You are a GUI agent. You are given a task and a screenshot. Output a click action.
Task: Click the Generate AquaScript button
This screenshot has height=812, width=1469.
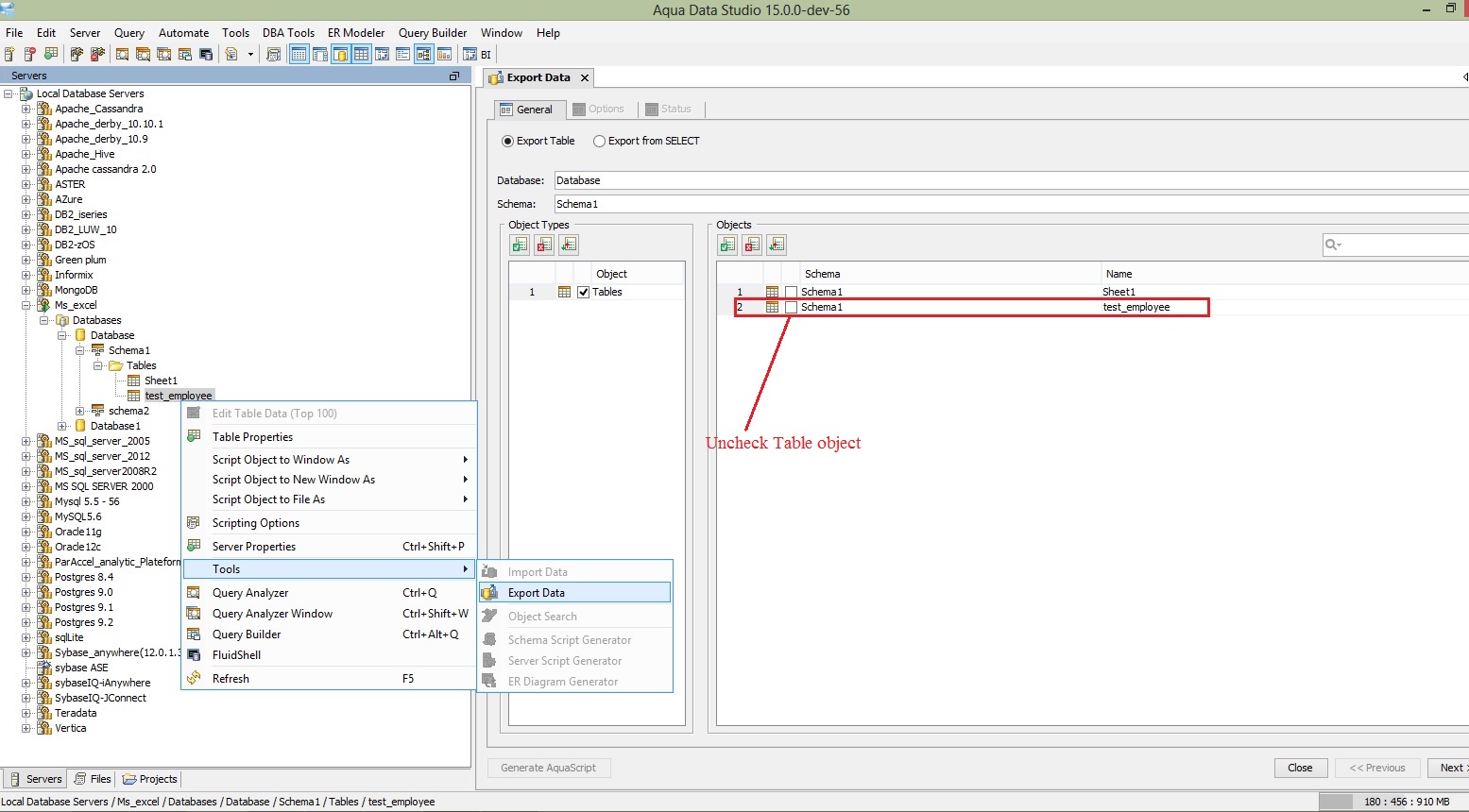548,768
